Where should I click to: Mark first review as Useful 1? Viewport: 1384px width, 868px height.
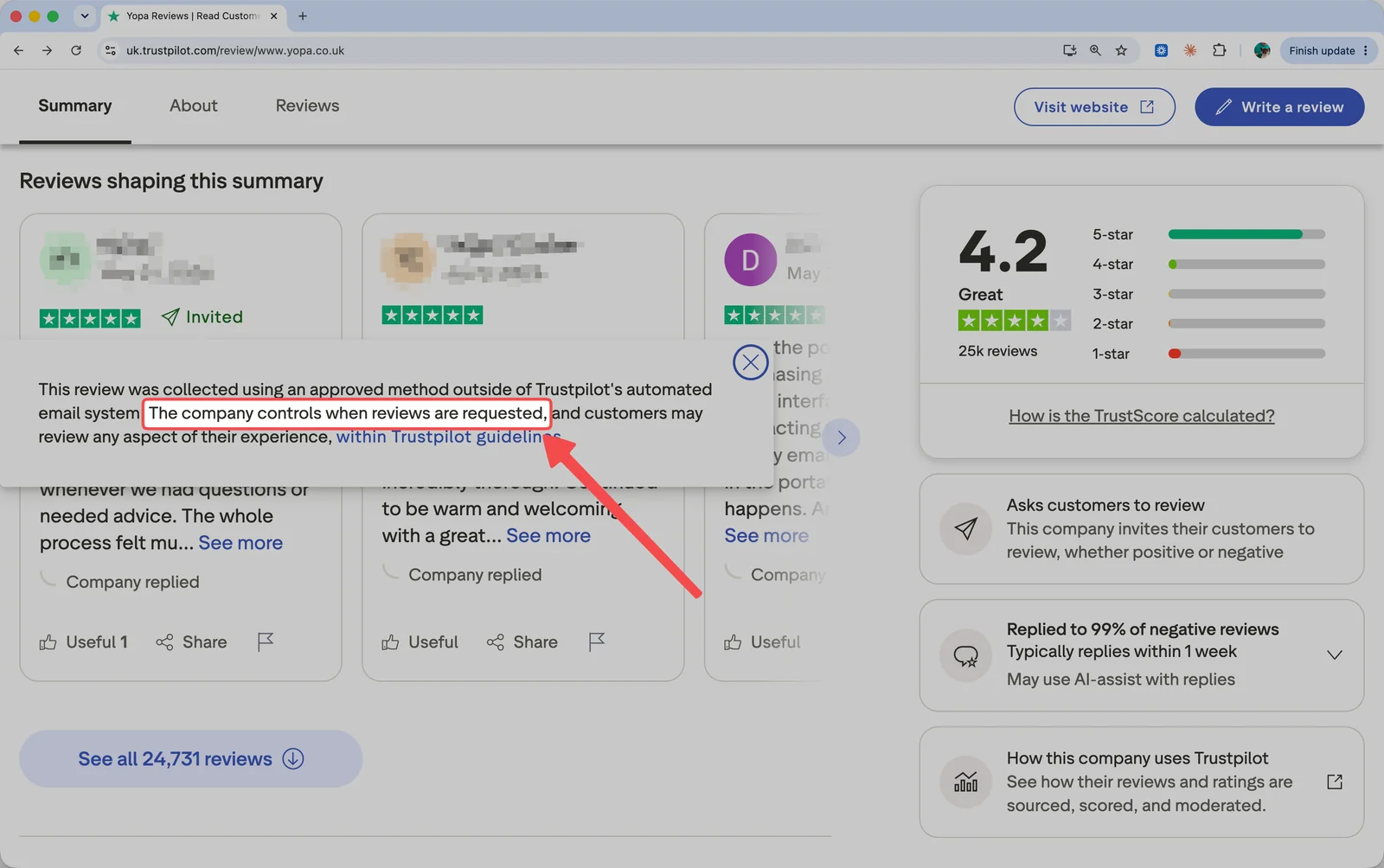pos(84,641)
